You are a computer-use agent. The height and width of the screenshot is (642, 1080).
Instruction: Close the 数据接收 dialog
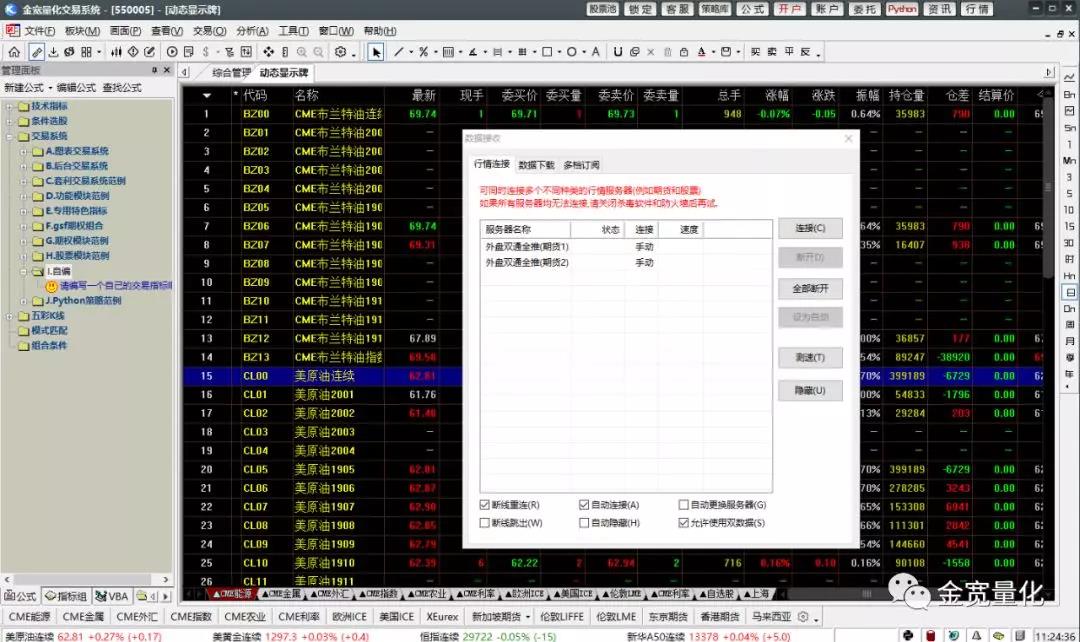pyautogui.click(x=849, y=138)
